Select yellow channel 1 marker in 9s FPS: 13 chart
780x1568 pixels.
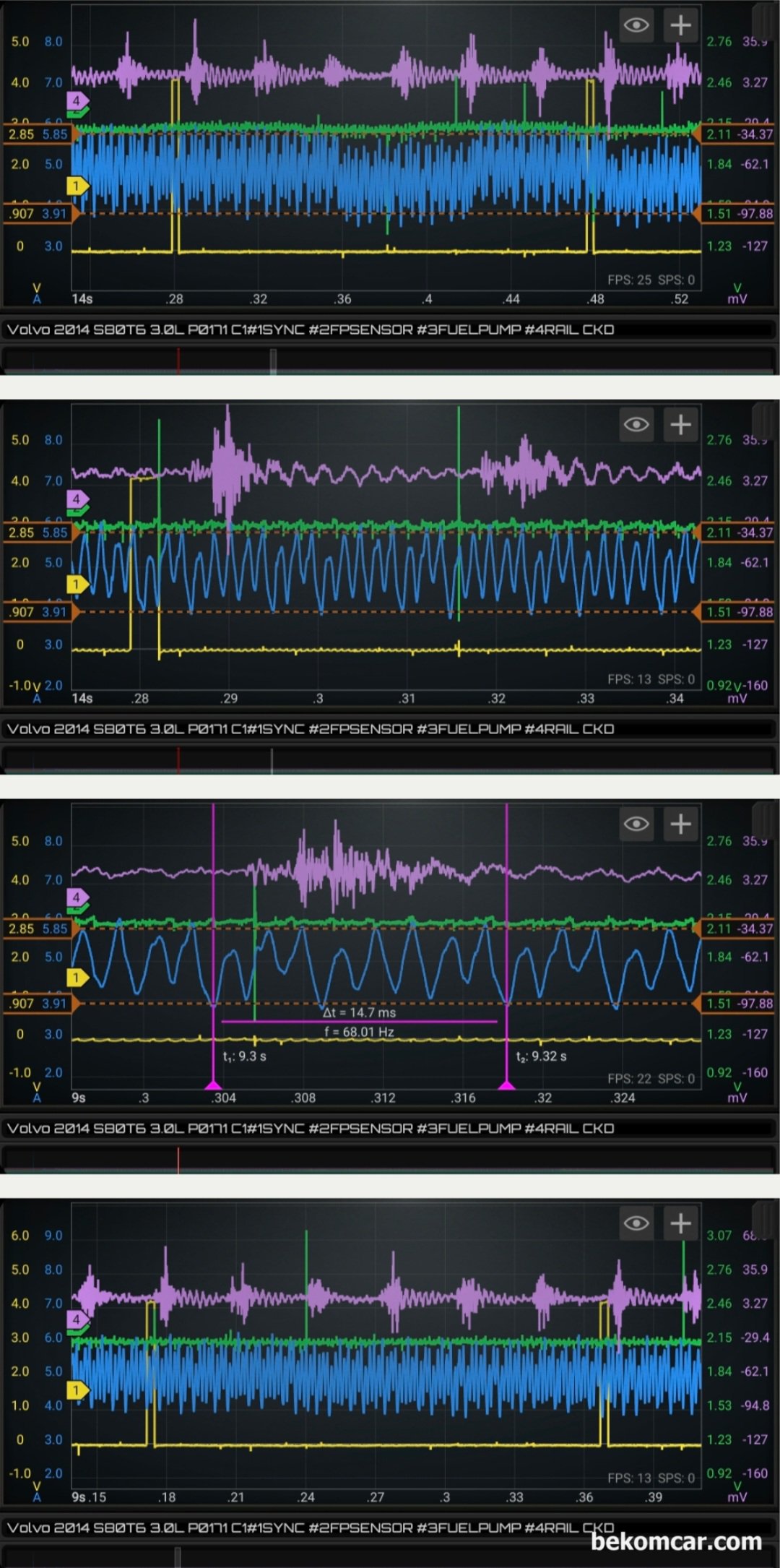pos(77,1390)
